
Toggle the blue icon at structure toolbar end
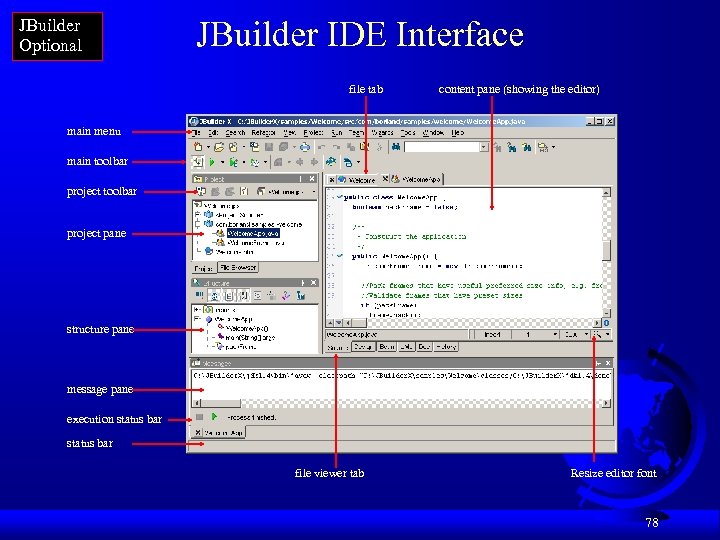click(x=301, y=296)
